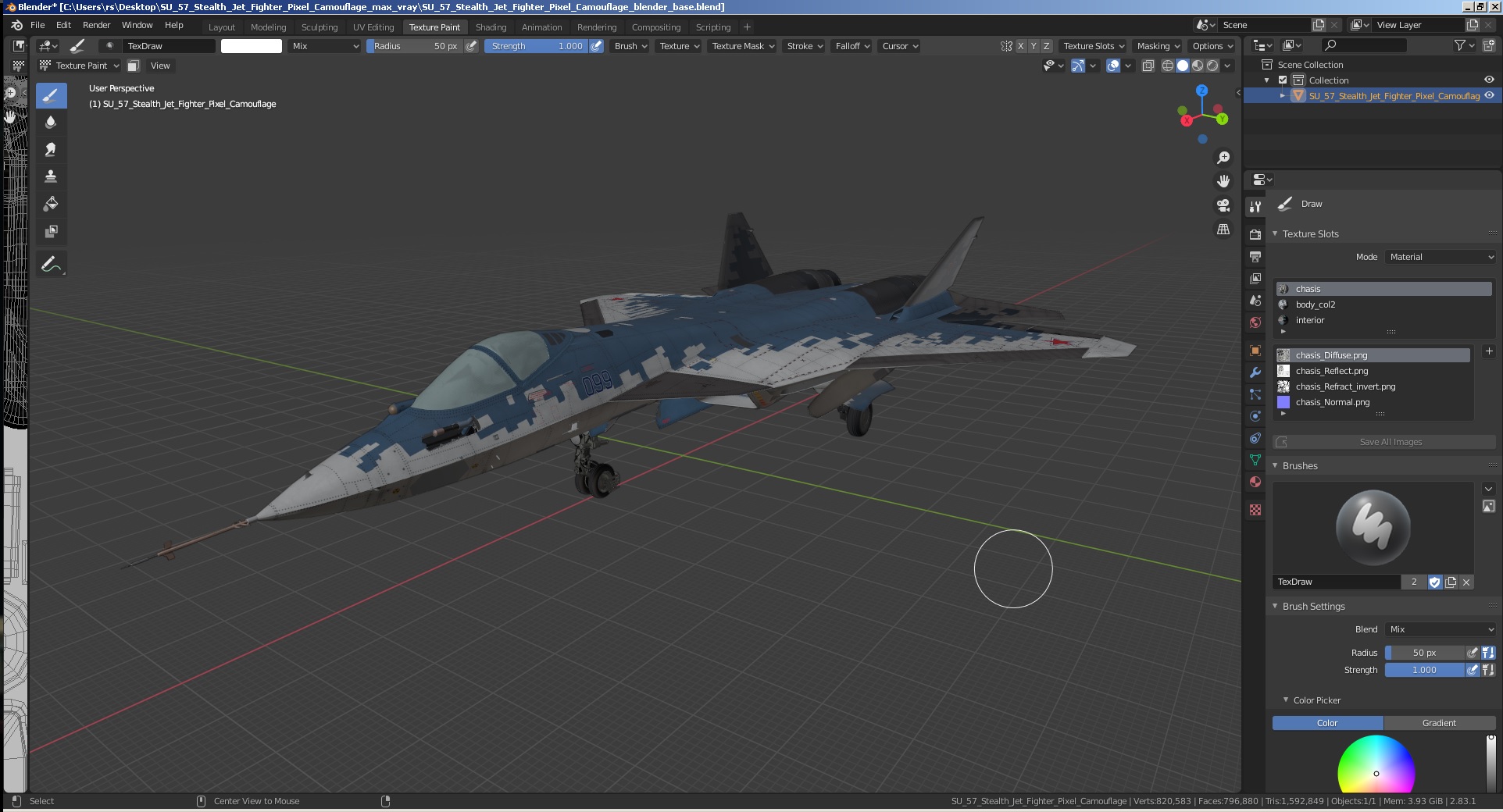
Task: Click the pan view hand gizmo
Action: 1223,181
